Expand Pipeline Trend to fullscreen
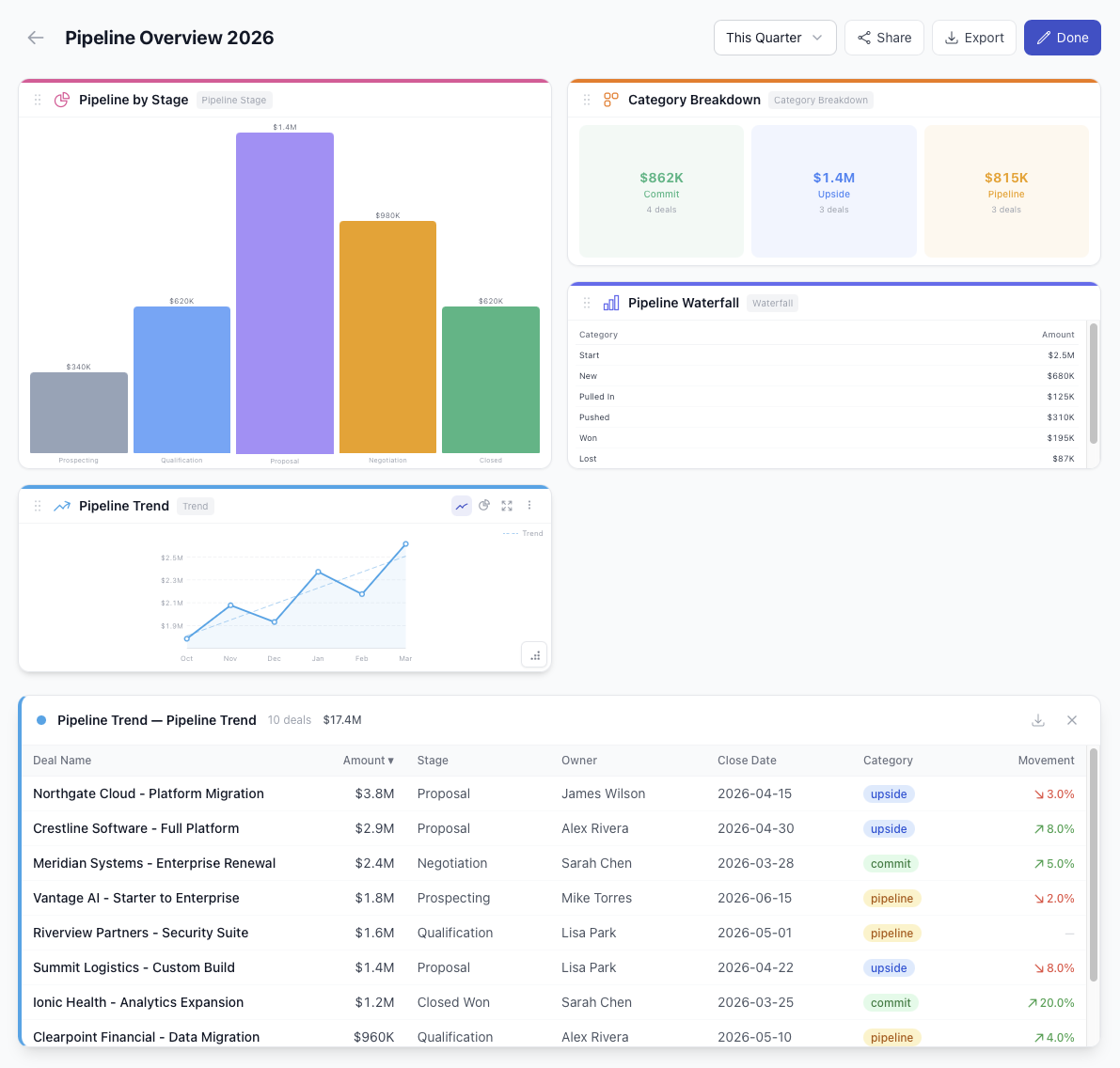 click(x=507, y=506)
